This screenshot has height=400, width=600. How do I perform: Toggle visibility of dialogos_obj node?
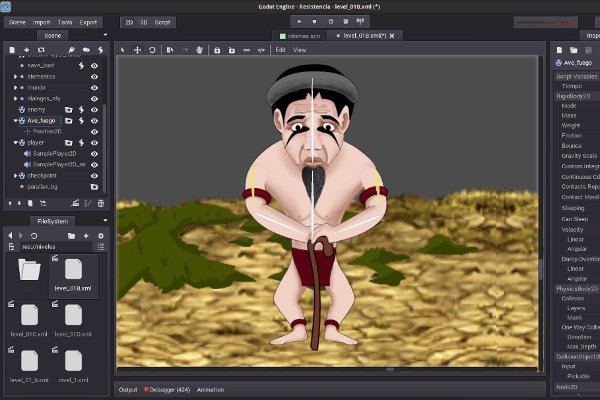click(94, 99)
